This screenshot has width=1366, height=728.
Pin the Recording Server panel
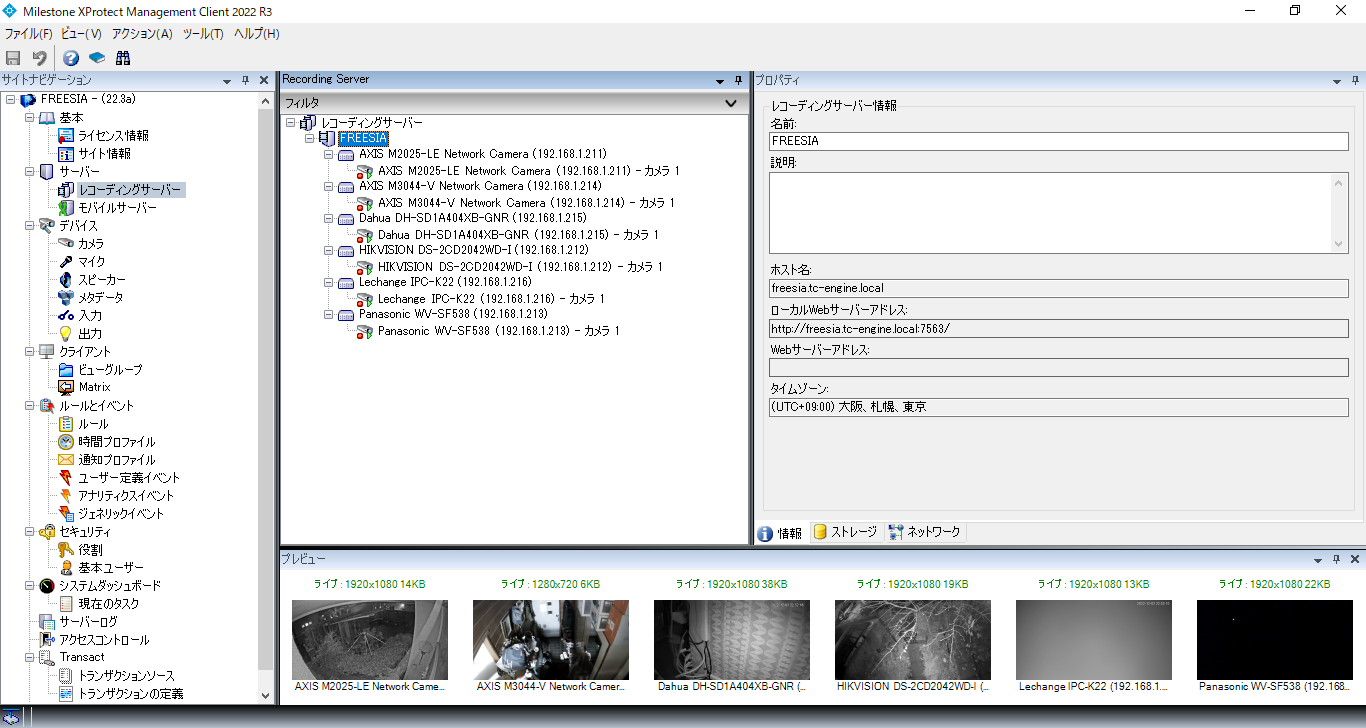pos(739,80)
